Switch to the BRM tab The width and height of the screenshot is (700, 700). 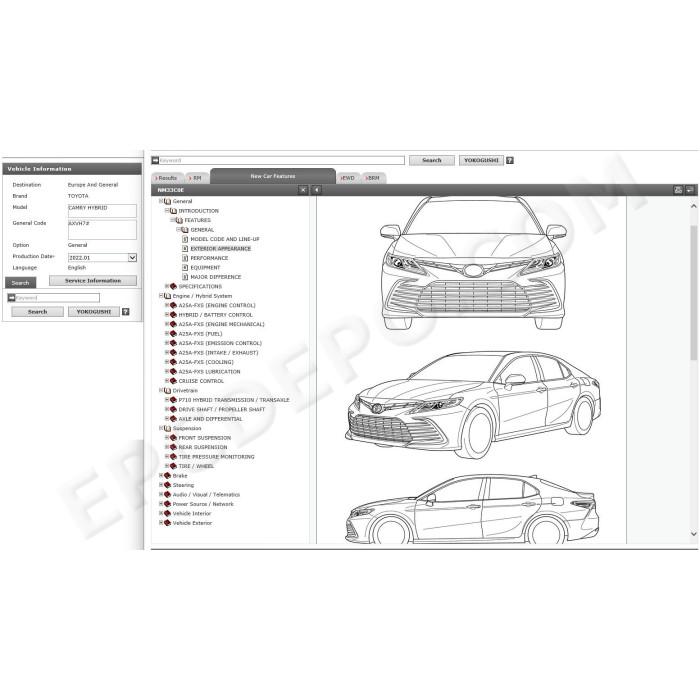coord(374,178)
